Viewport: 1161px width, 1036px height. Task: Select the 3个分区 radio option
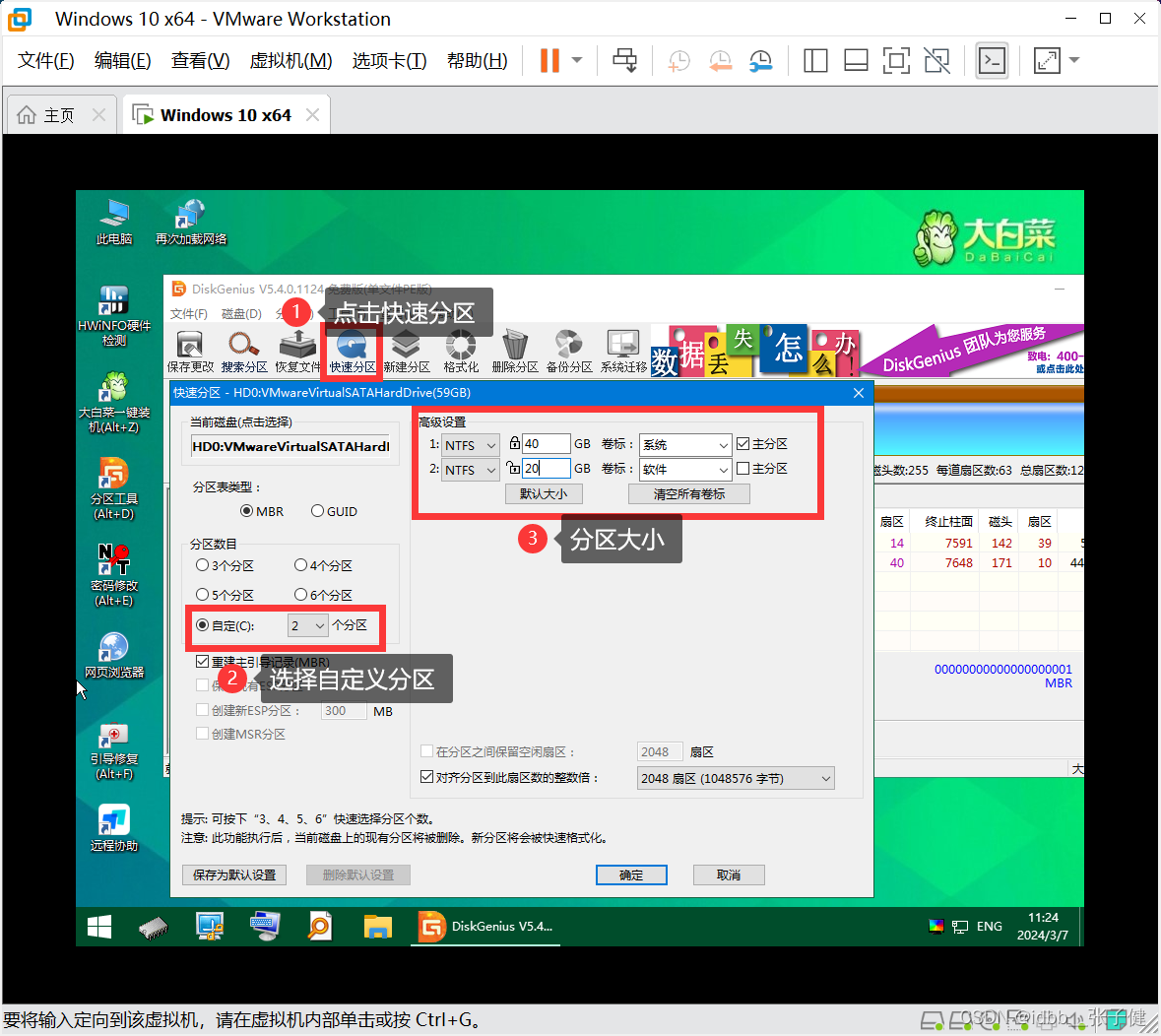point(202,565)
